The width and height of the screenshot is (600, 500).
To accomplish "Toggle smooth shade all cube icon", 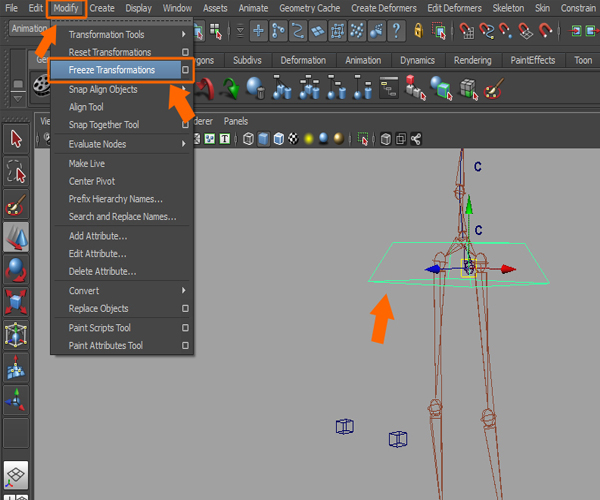I will coord(263,139).
